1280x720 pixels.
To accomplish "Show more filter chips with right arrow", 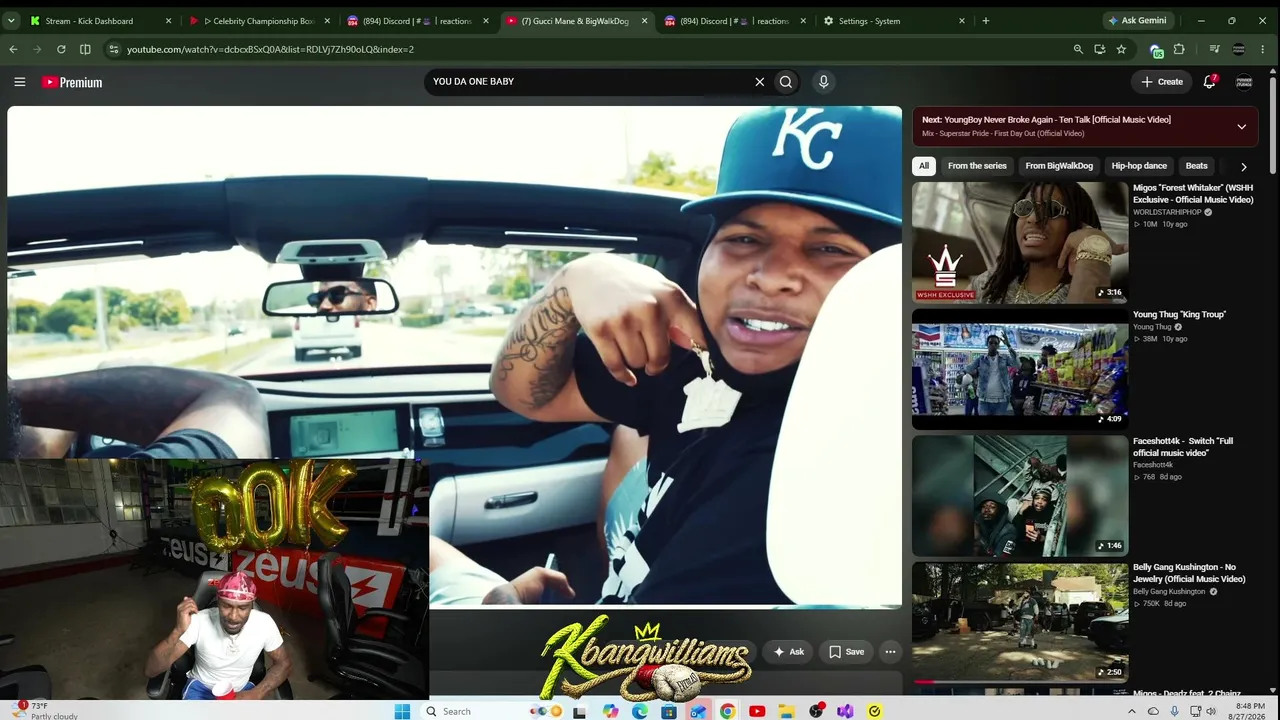I will [x=1243, y=166].
